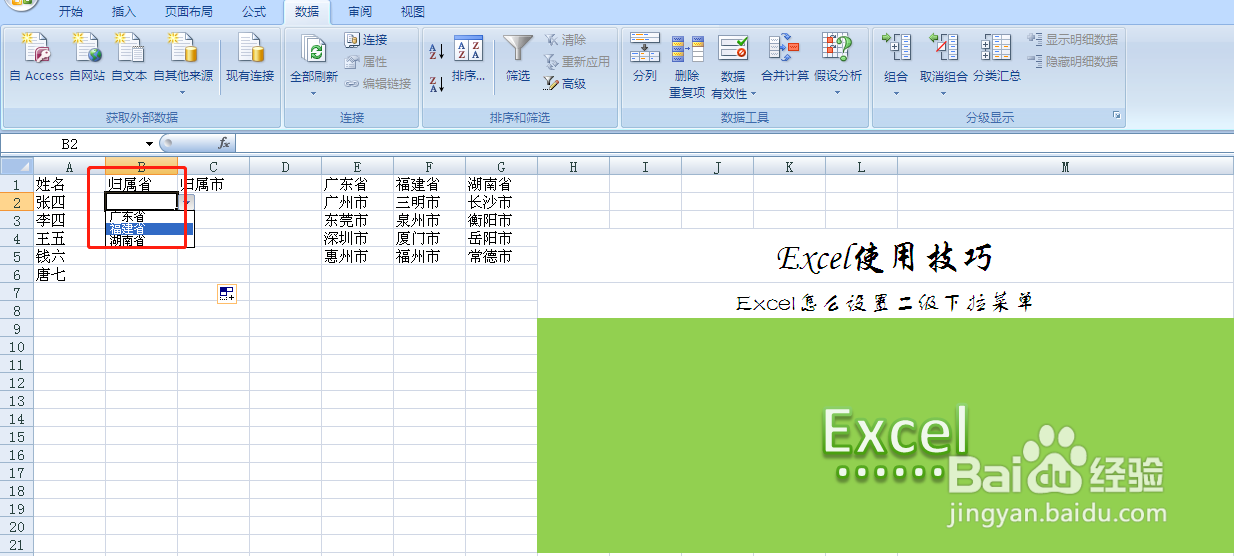Expand 数据有效性 data validation dropdown
The height and width of the screenshot is (556, 1234).
tap(753, 94)
